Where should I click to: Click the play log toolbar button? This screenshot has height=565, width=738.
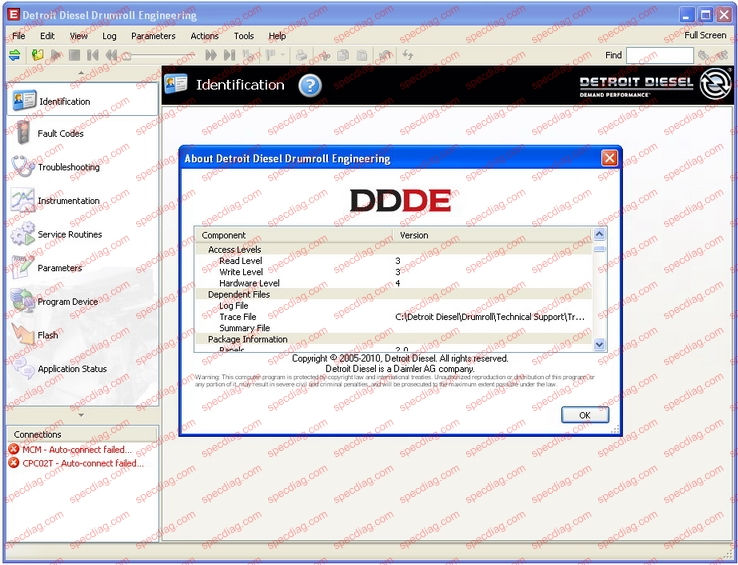click(x=56, y=55)
